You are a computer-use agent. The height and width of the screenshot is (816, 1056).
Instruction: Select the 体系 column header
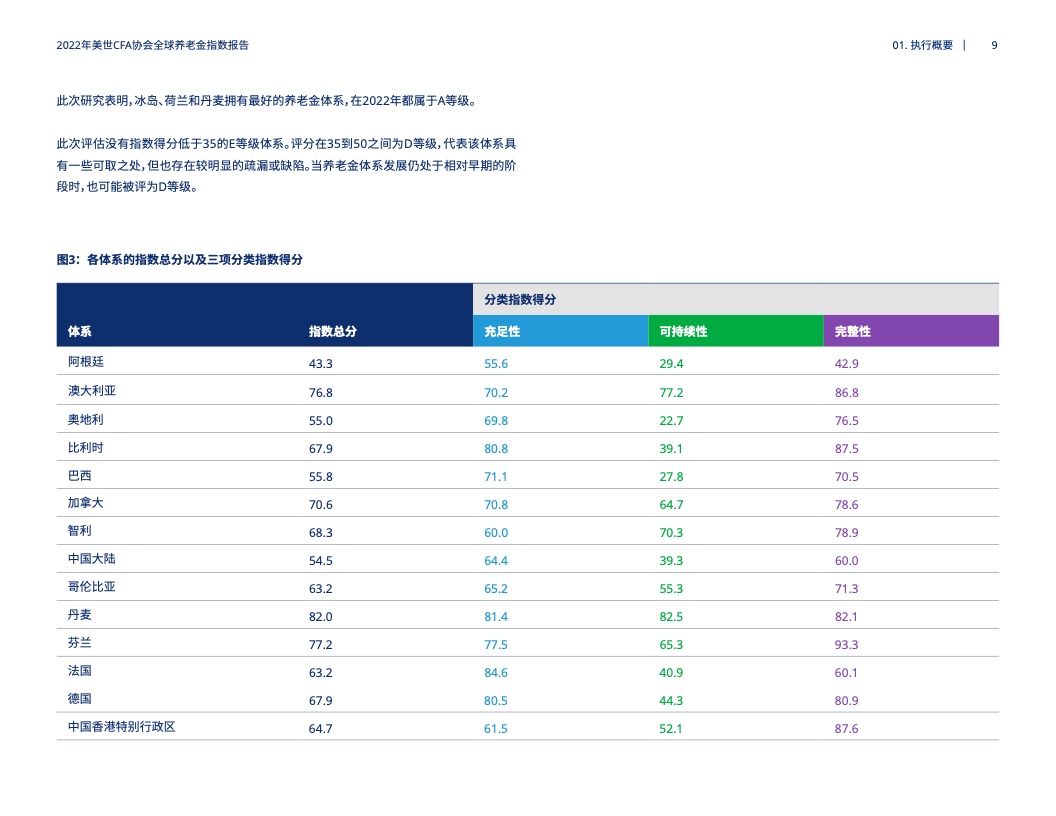79,331
